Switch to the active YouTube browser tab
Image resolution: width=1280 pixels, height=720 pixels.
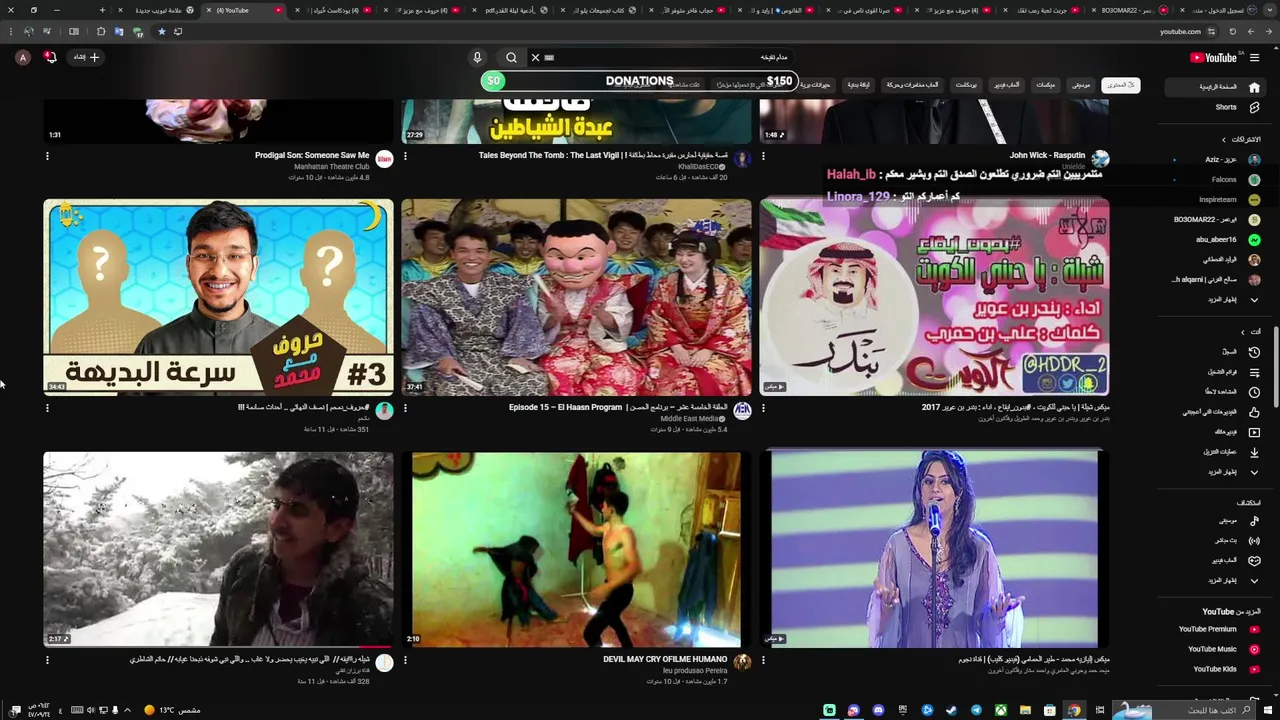246,10
